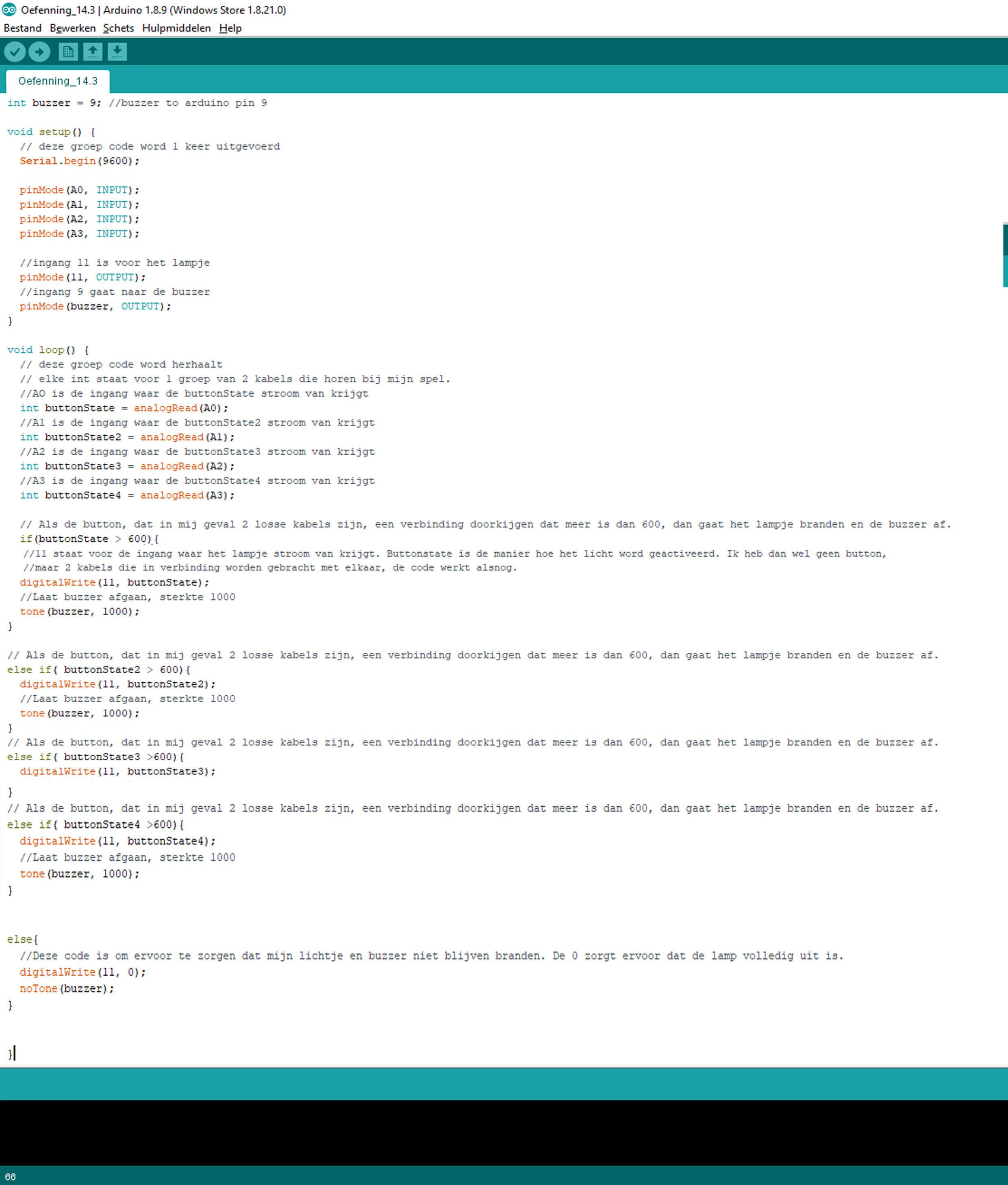The height and width of the screenshot is (1185, 1008).
Task: Click 'pinMode(11, OUTPUT);' line
Action: 83,277
